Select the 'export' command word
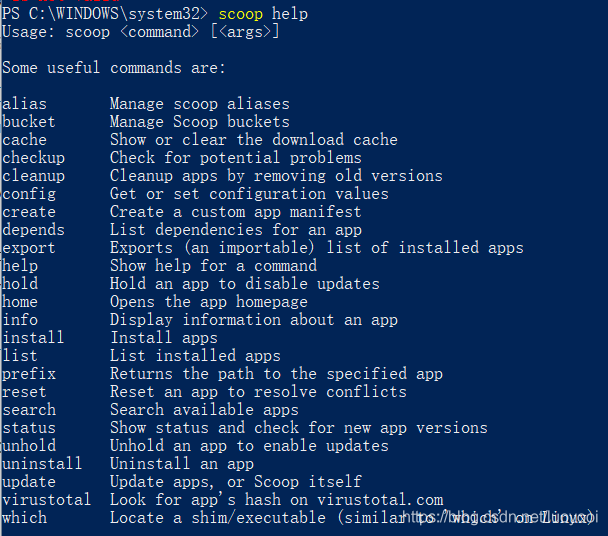 click(x=29, y=248)
